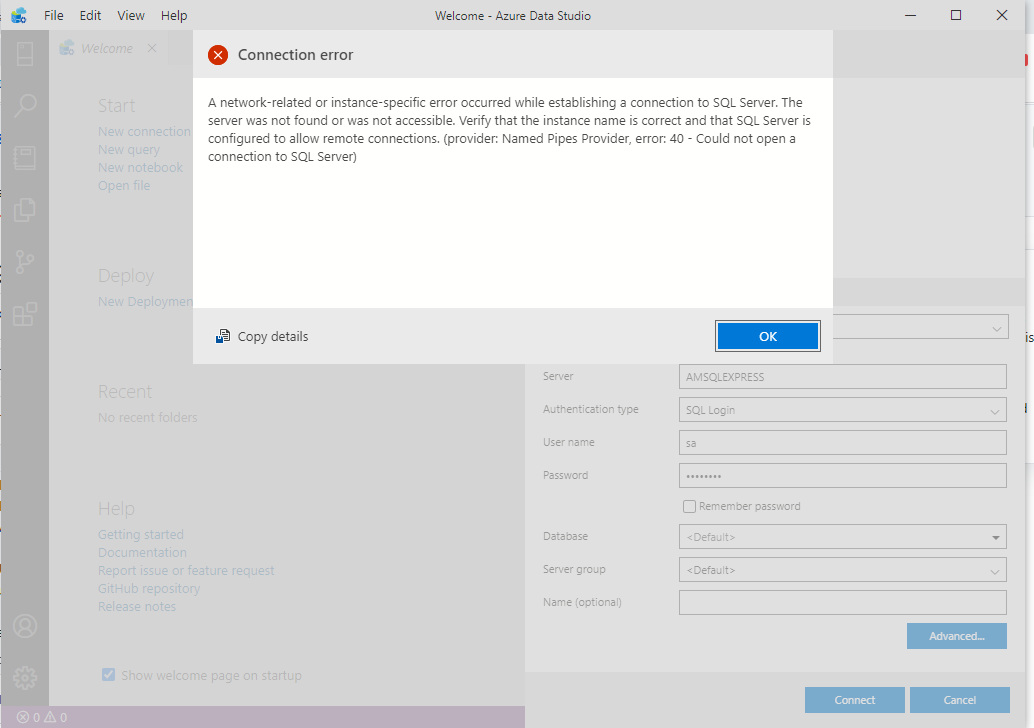This screenshot has height=728, width=1034.
Task: Click the 'No recent folders' text
Action: (148, 417)
